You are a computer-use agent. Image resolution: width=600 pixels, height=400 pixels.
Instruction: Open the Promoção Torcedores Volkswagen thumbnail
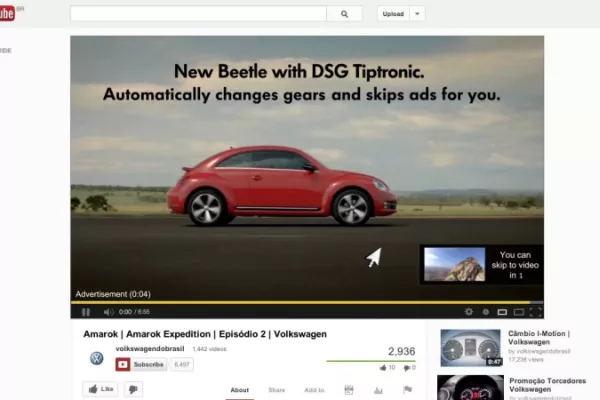[470, 388]
